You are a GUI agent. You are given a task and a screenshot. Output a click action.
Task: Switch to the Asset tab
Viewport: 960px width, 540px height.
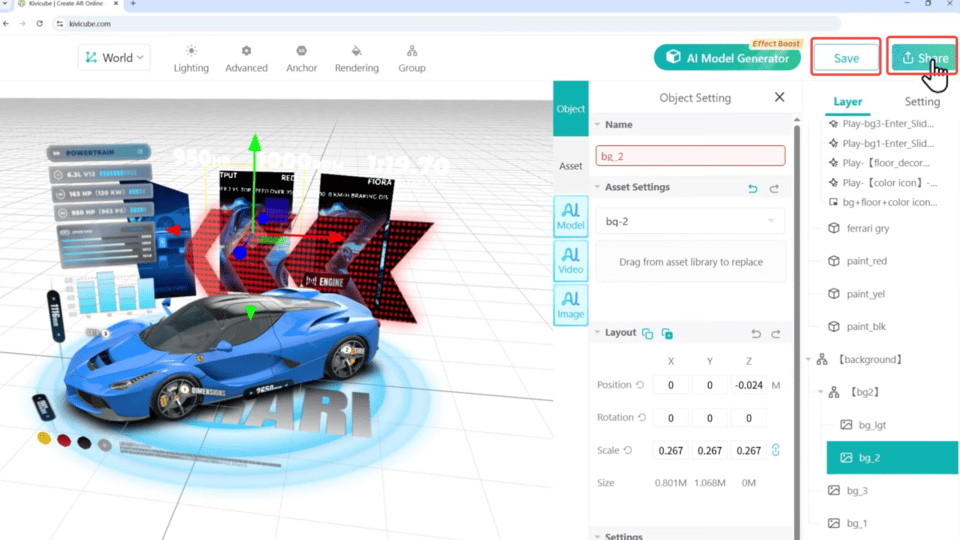pos(571,166)
